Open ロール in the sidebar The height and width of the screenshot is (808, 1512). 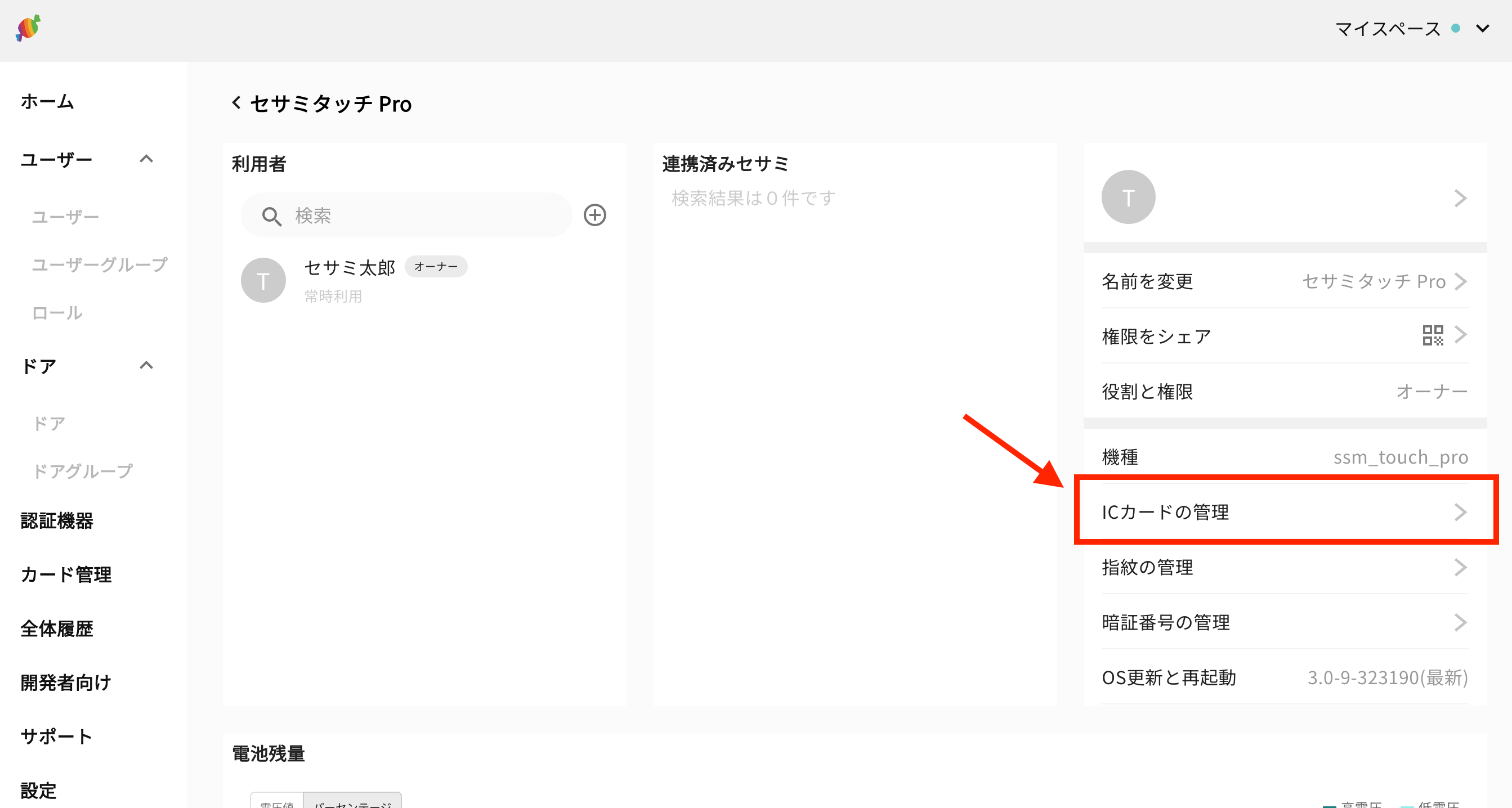pos(57,313)
